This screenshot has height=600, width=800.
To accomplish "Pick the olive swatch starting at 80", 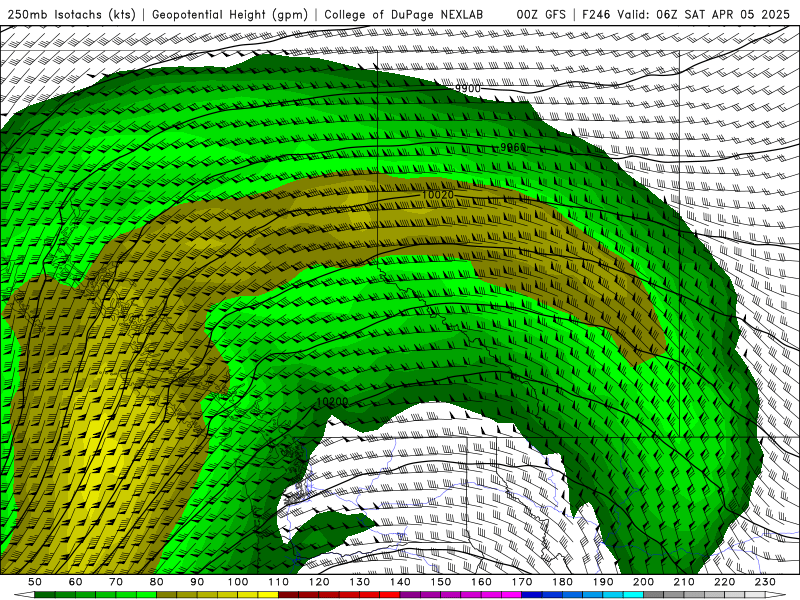I will pyautogui.click(x=166, y=594).
